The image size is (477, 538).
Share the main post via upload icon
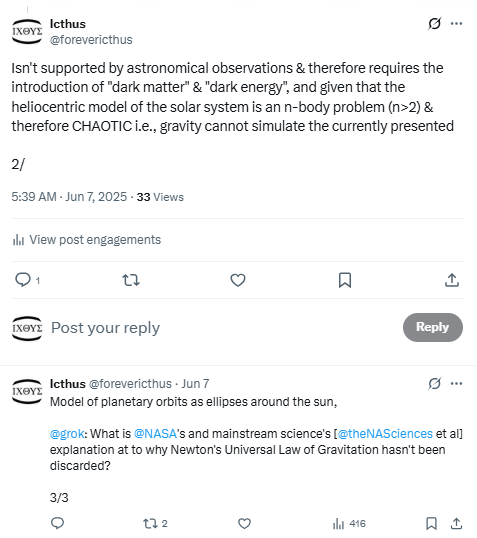(x=452, y=280)
